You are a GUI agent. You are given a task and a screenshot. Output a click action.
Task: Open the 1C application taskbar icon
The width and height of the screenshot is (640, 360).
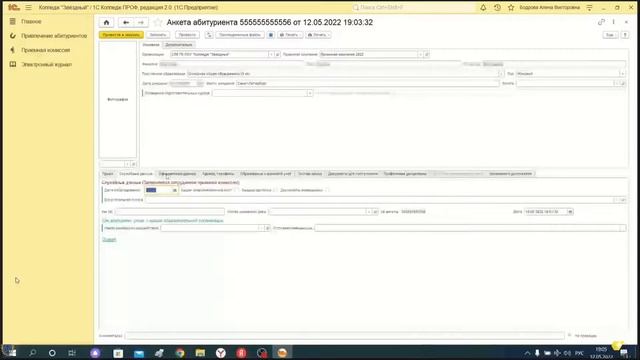point(282,353)
